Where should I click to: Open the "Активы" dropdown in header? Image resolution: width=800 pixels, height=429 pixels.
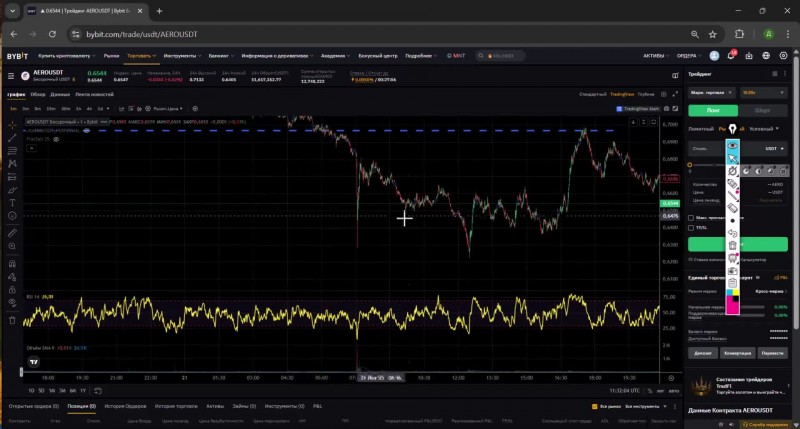655,56
